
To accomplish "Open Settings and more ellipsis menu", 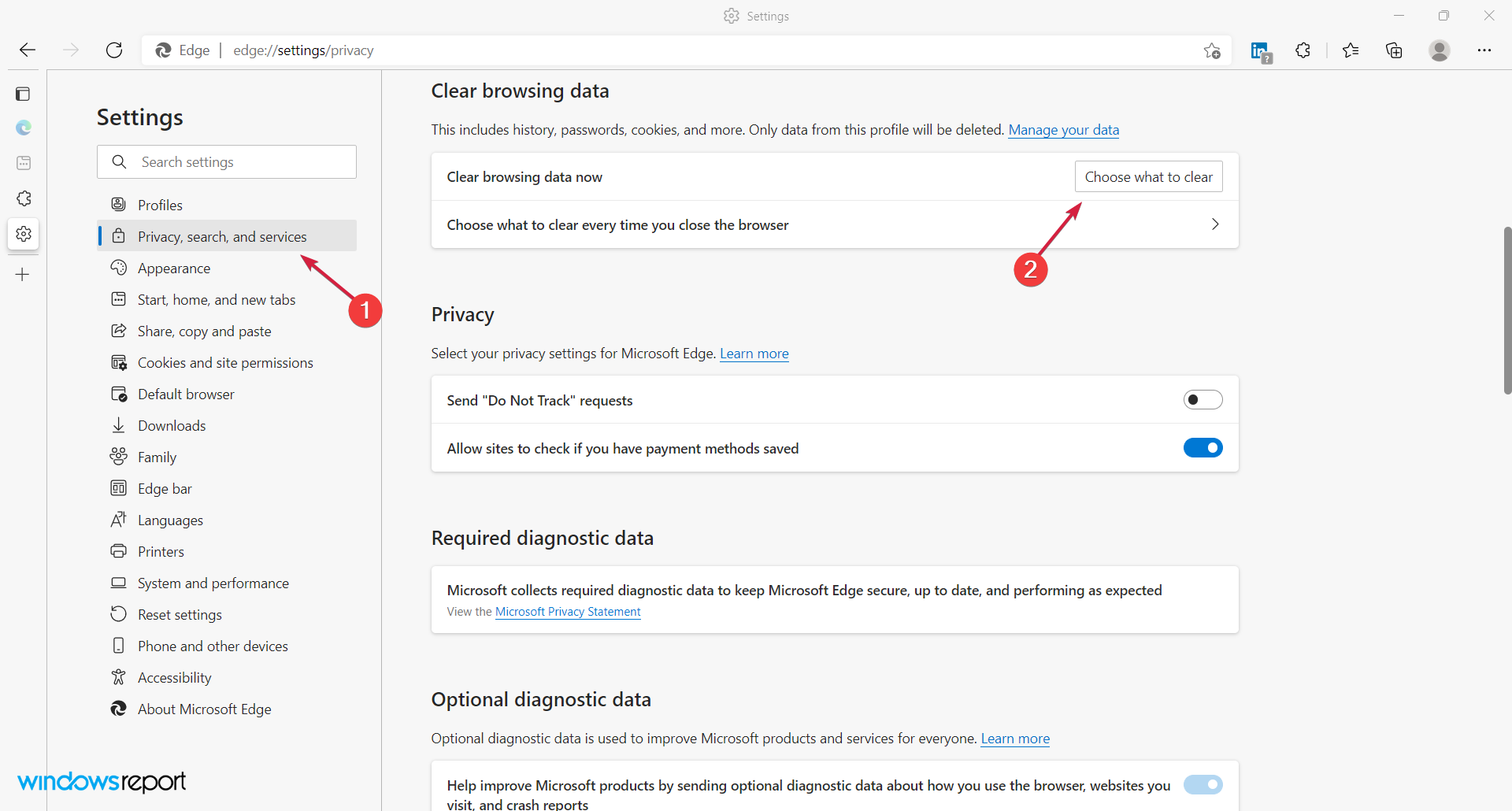I will point(1484,50).
